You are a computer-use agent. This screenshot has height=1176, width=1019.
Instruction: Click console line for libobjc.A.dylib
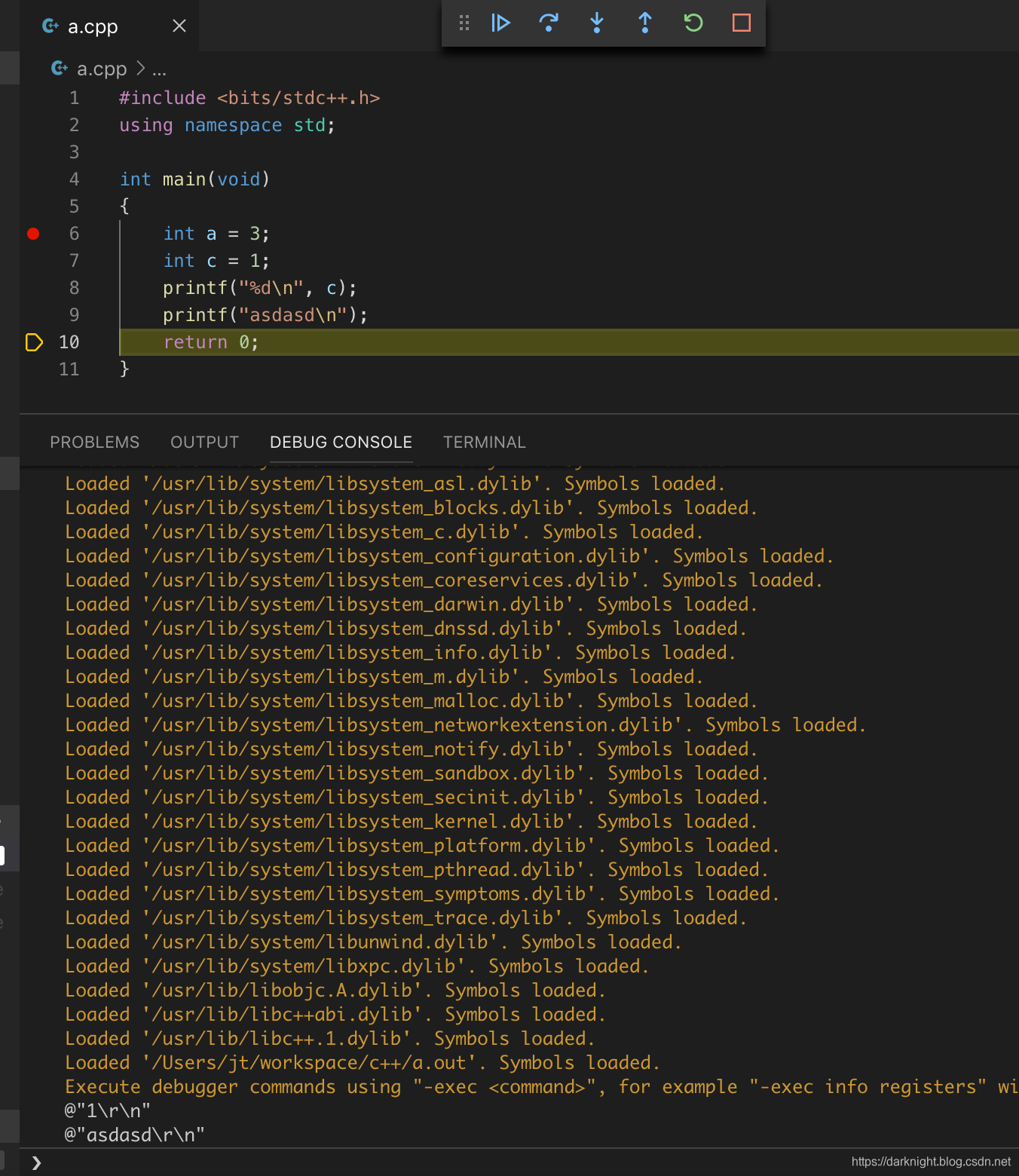coord(335,991)
